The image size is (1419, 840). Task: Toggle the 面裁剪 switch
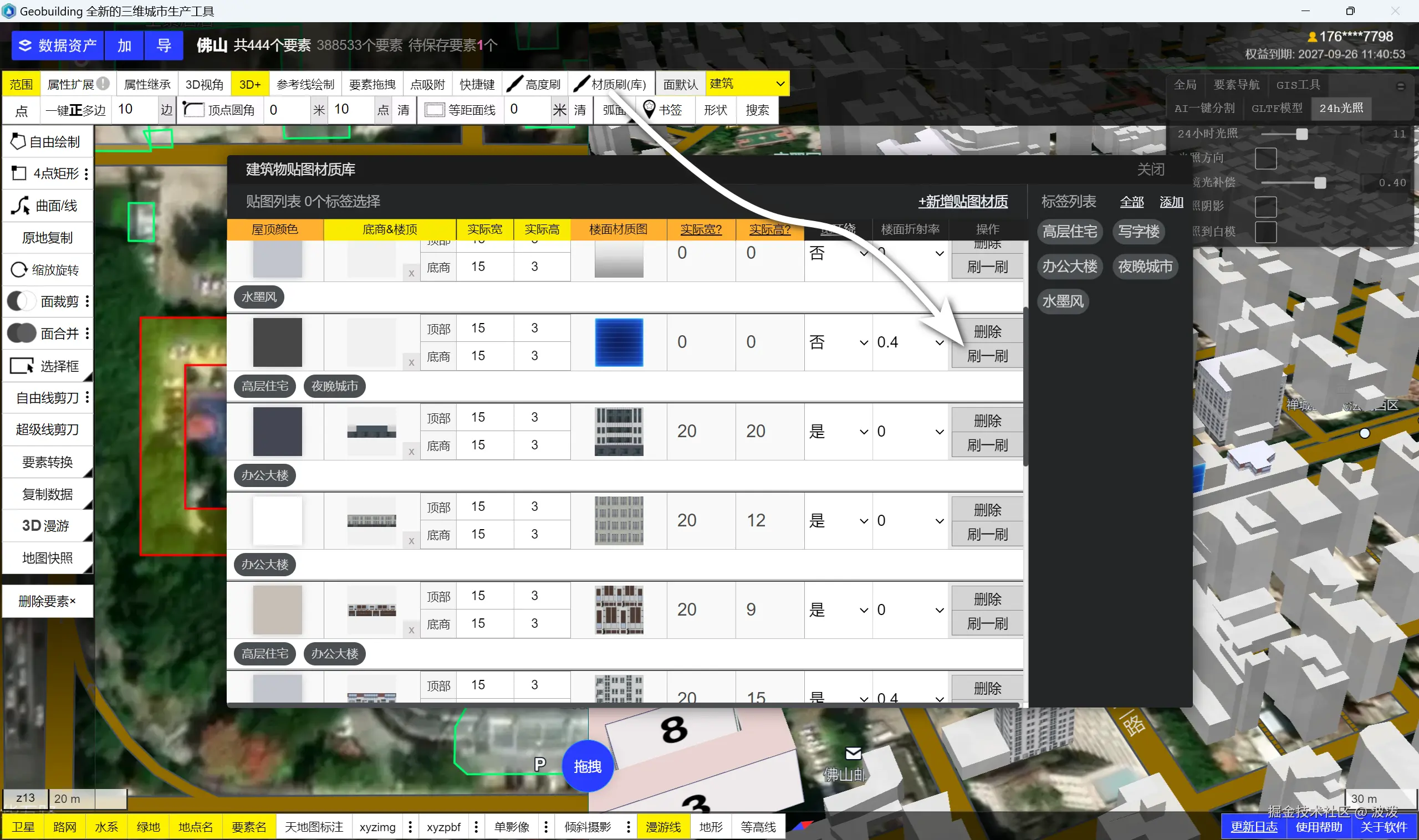(x=22, y=301)
